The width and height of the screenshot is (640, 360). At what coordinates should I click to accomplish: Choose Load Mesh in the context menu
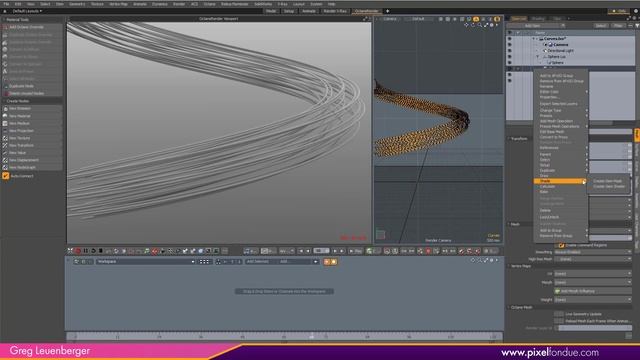pos(549,217)
